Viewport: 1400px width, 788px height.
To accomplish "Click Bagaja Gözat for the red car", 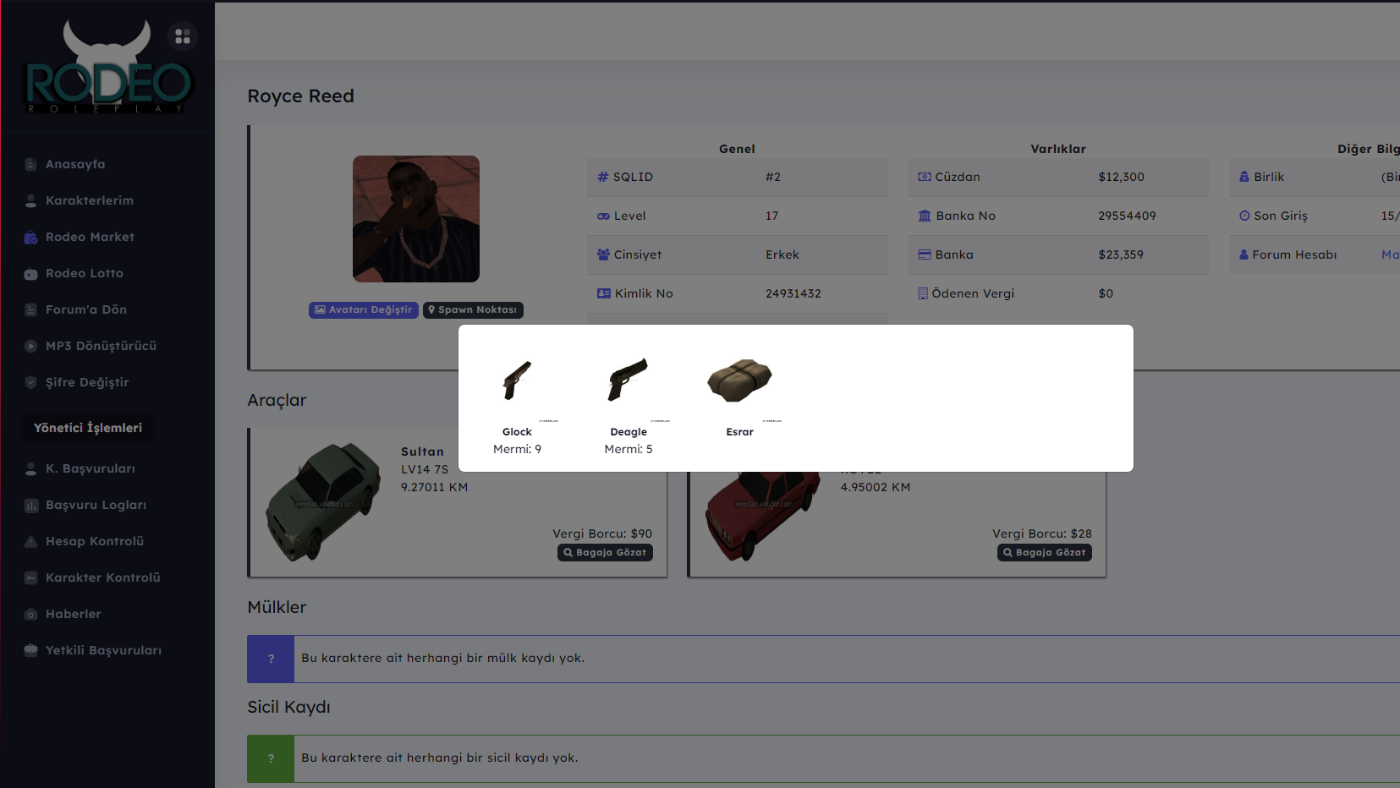I will point(1044,552).
